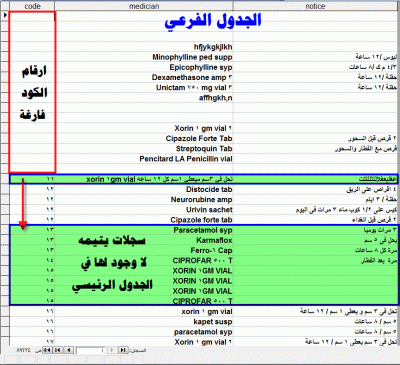Click the code cell of Karmaflox row
This screenshot has width=400, height=365.
(x=32, y=240)
